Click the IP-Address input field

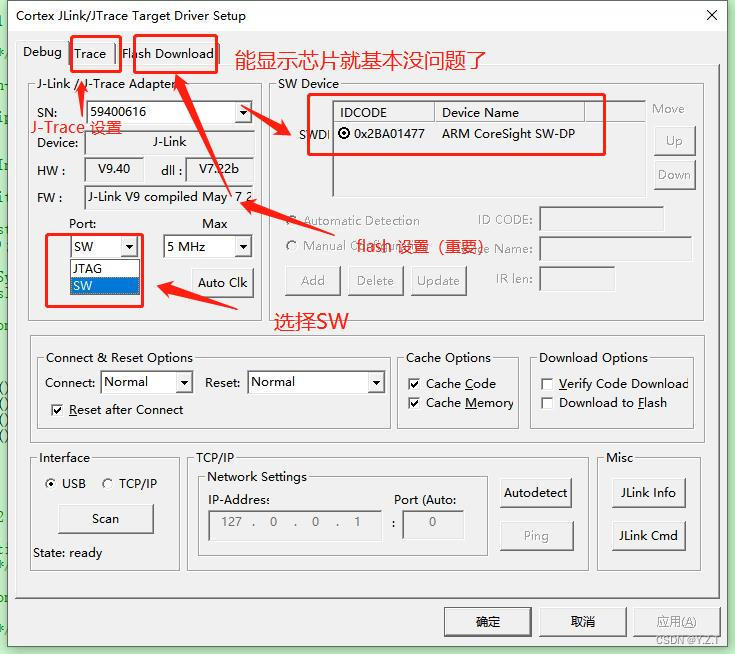click(x=295, y=525)
